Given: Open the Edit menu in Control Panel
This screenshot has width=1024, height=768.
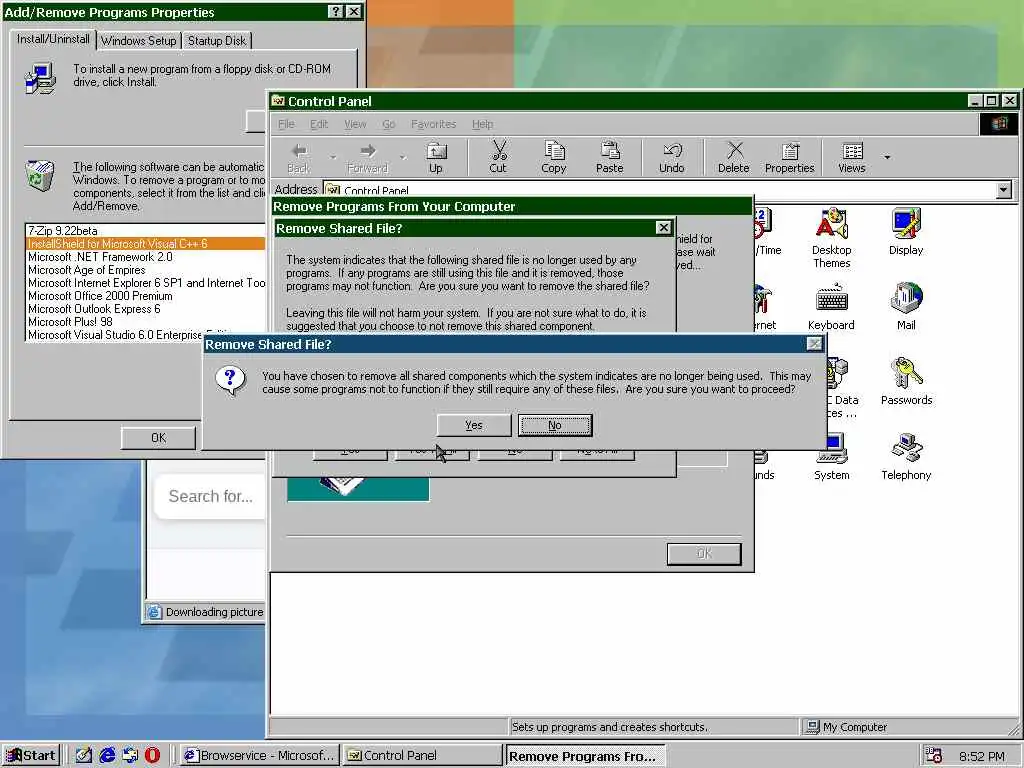Looking at the screenshot, I should click(x=319, y=124).
